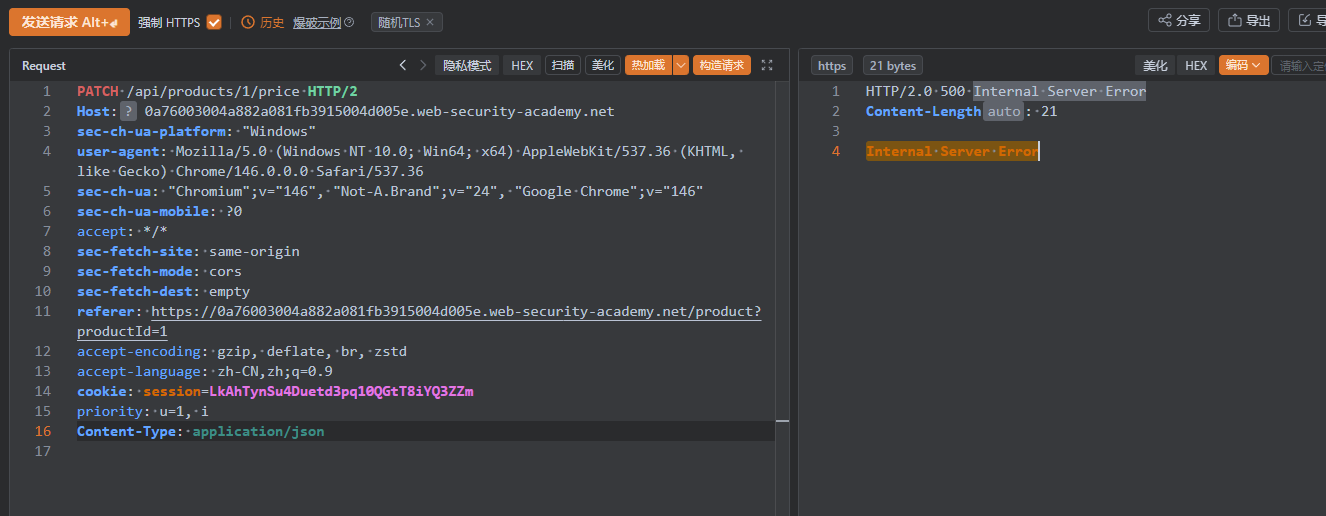The height and width of the screenshot is (516, 1326).
Task: Click 美化 beautify in Request panel
Action: coord(603,65)
